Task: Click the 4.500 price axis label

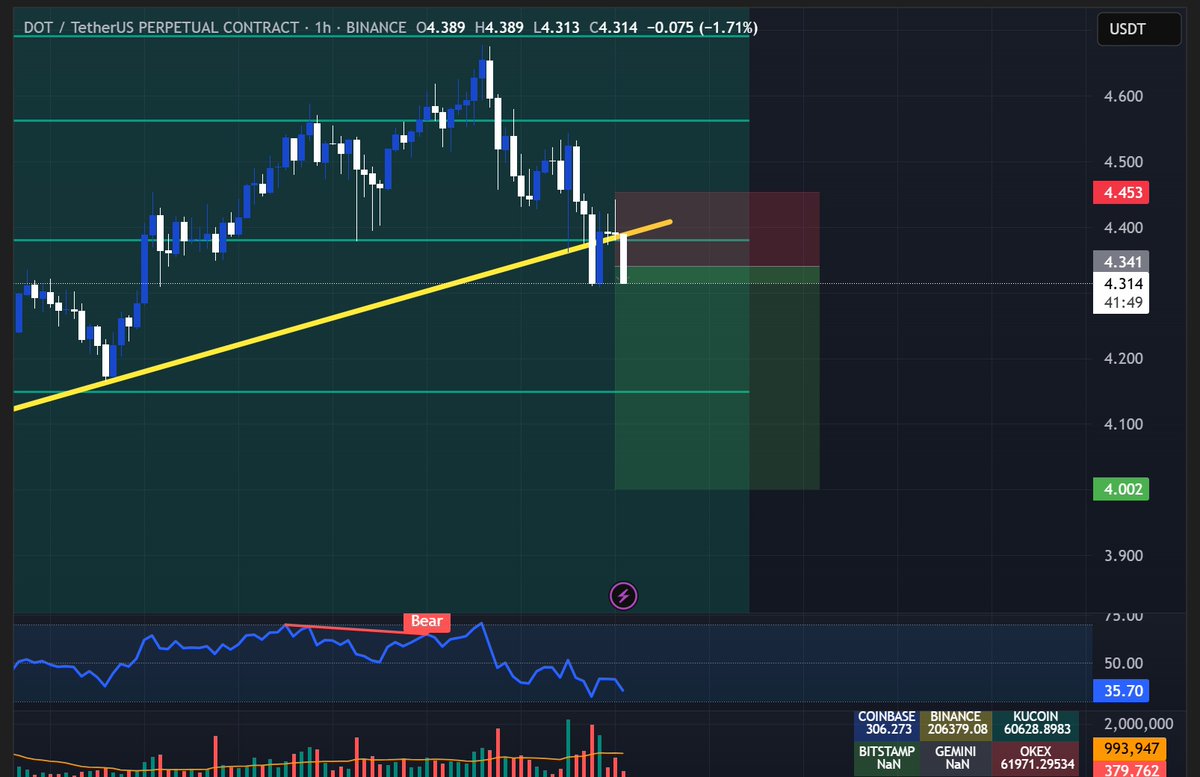Action: pyautogui.click(x=1124, y=162)
